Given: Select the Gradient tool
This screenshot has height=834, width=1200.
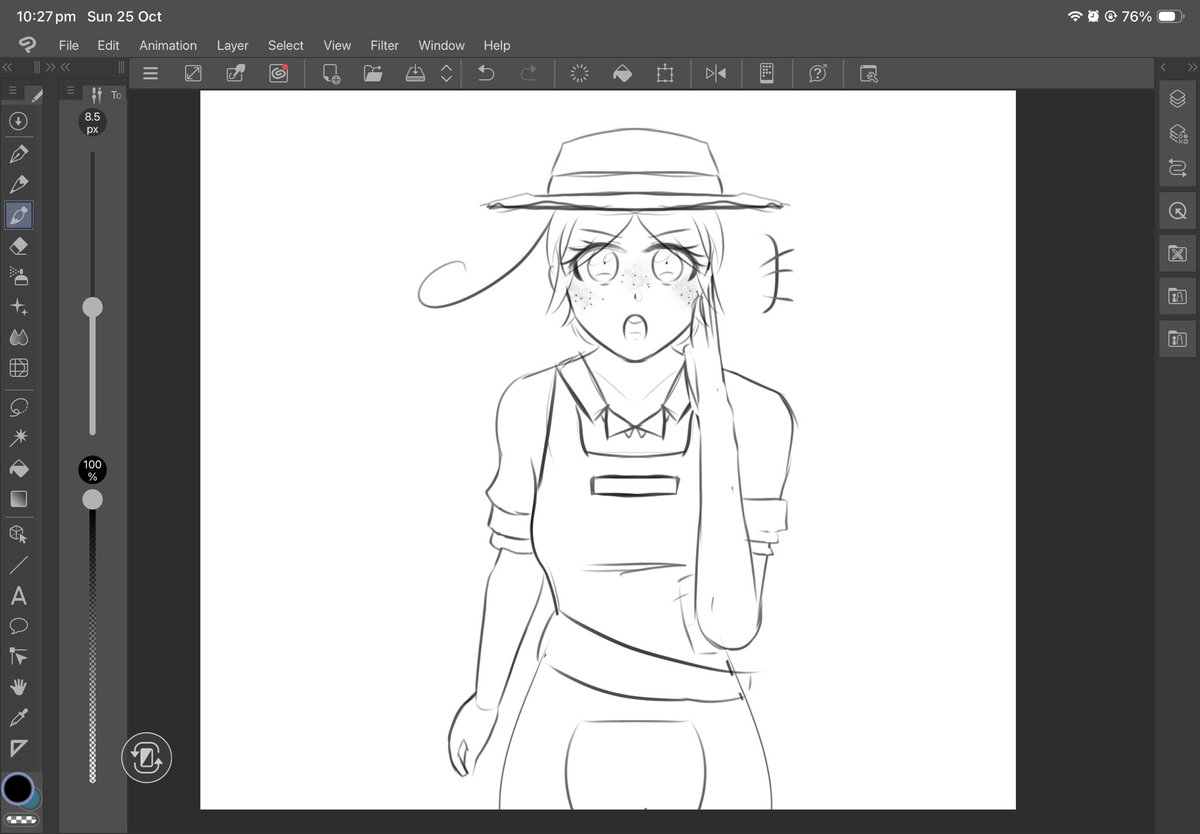Looking at the screenshot, I should click(18, 499).
